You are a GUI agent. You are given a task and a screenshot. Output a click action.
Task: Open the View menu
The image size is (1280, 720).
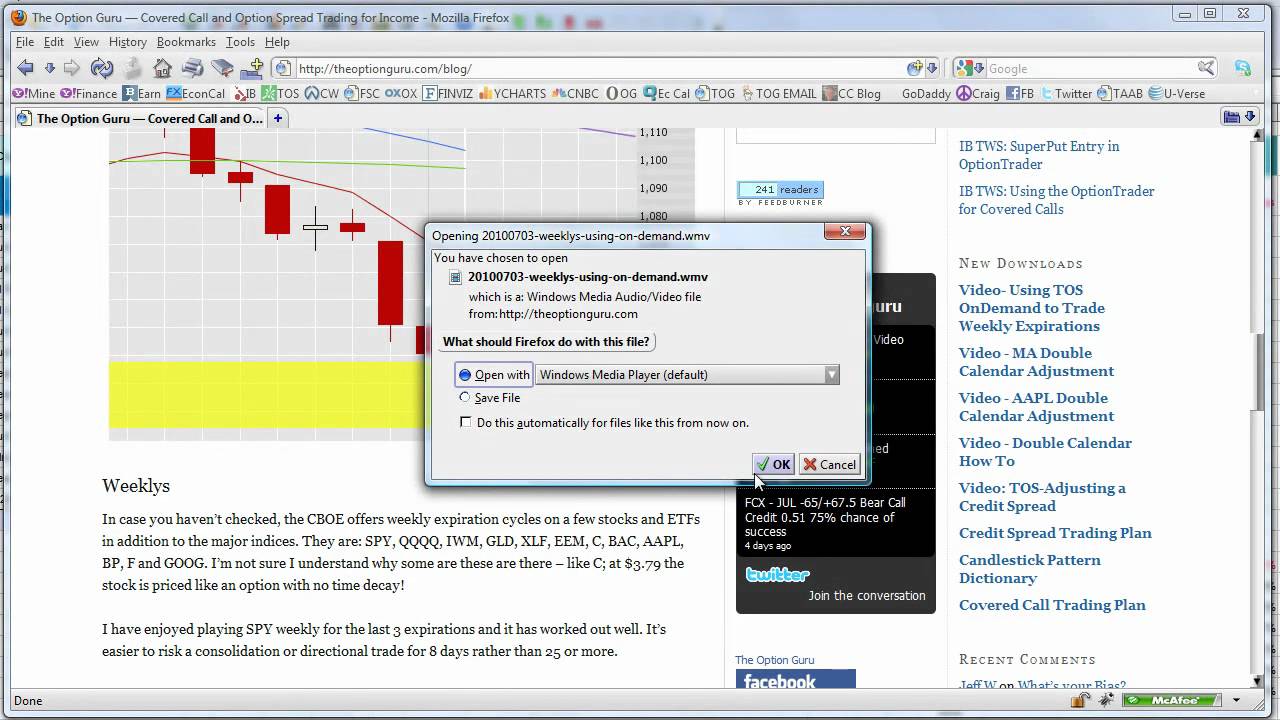(86, 42)
